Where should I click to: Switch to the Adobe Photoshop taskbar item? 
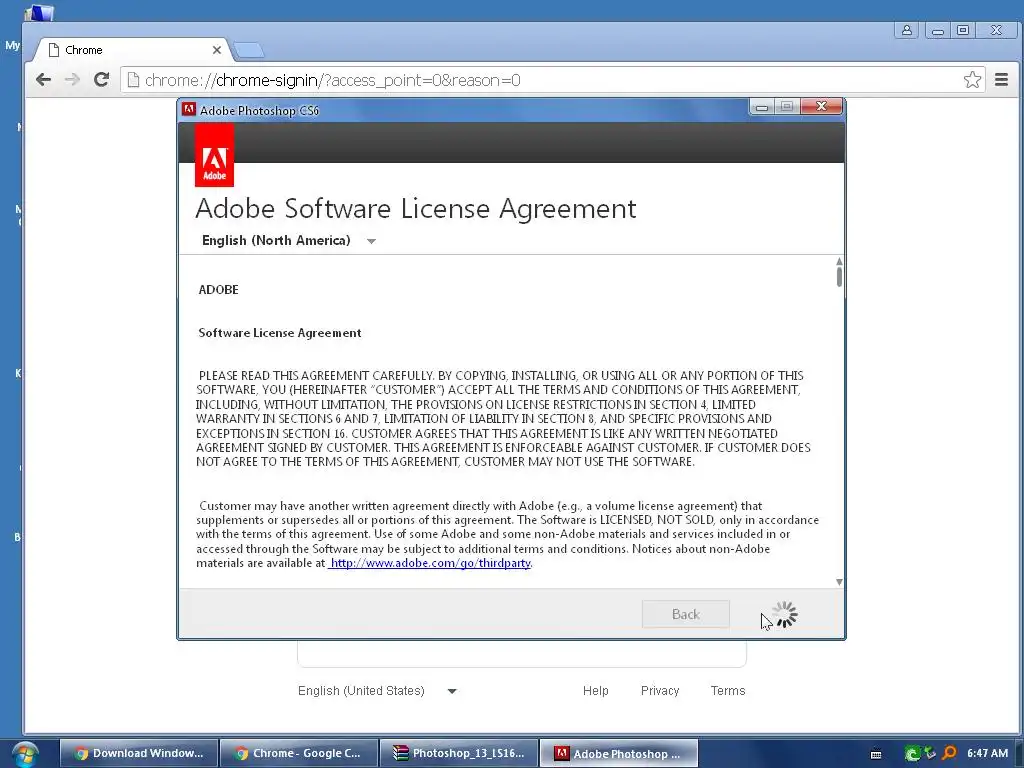click(x=618, y=753)
